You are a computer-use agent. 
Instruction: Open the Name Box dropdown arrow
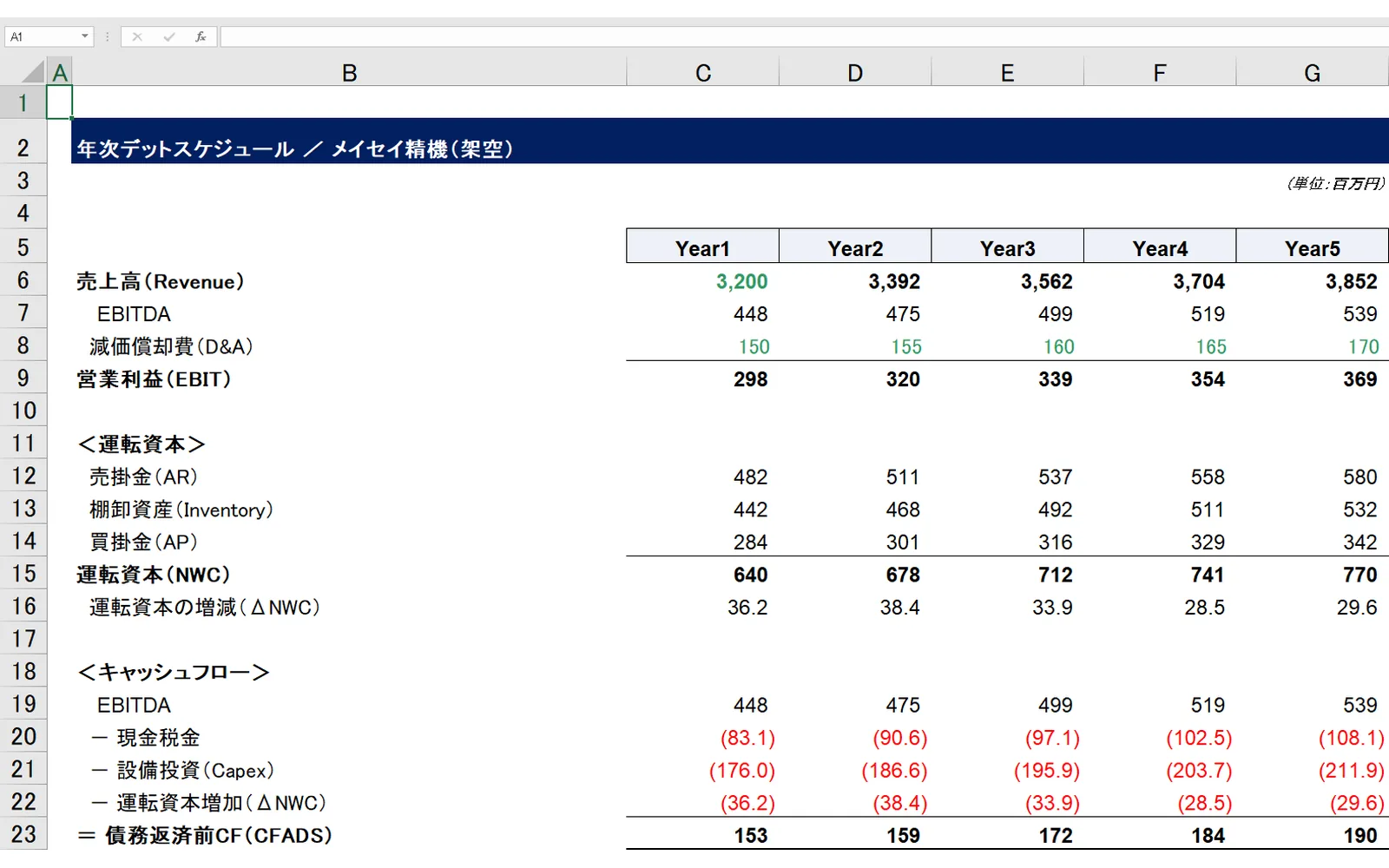[x=84, y=36]
